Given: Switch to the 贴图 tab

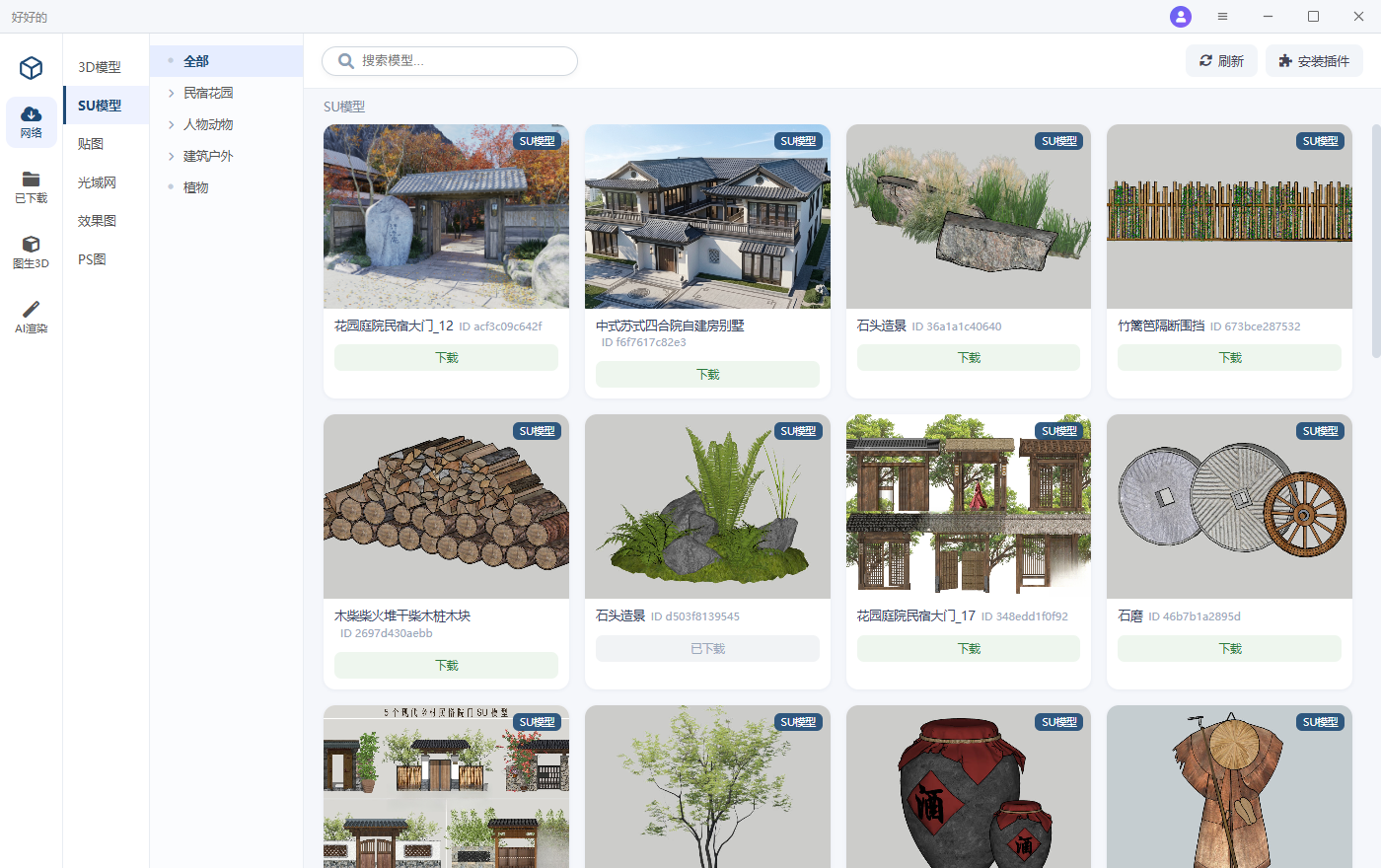Looking at the screenshot, I should pyautogui.click(x=107, y=144).
